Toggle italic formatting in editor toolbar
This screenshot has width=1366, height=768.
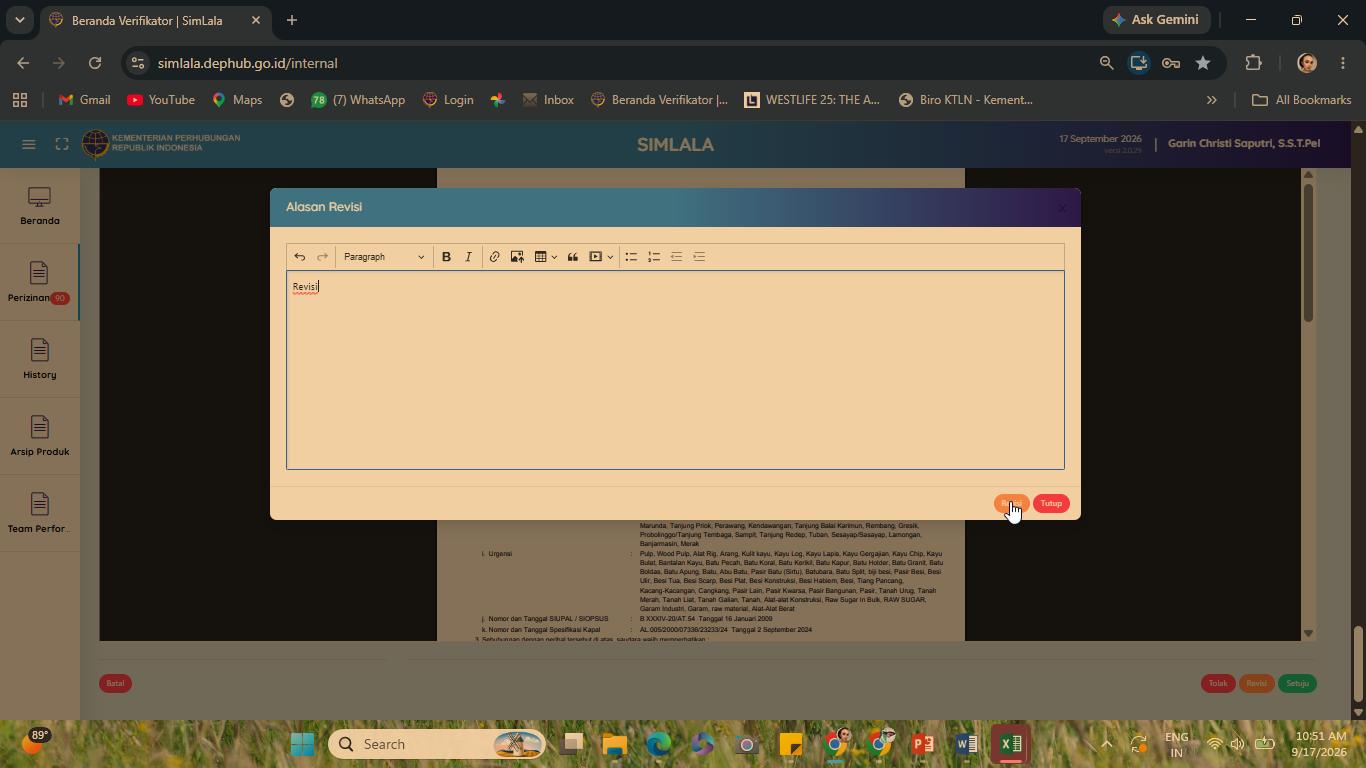pos(468,257)
